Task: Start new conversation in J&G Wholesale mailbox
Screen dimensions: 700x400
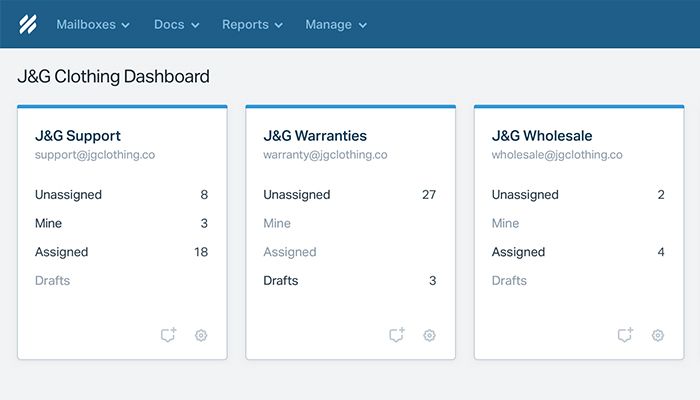Action: click(626, 336)
